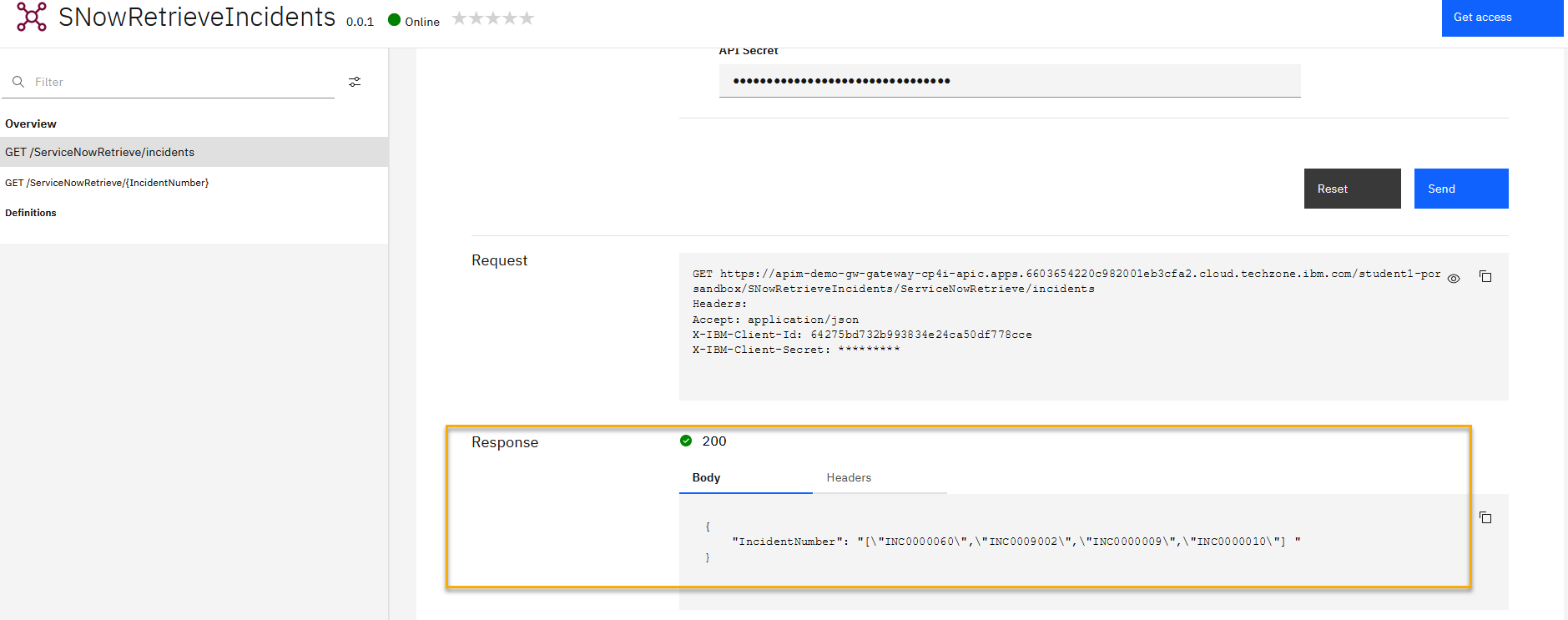Show hidden values with eye icon
Image resolution: width=1568 pixels, height=620 pixels.
point(1454,279)
